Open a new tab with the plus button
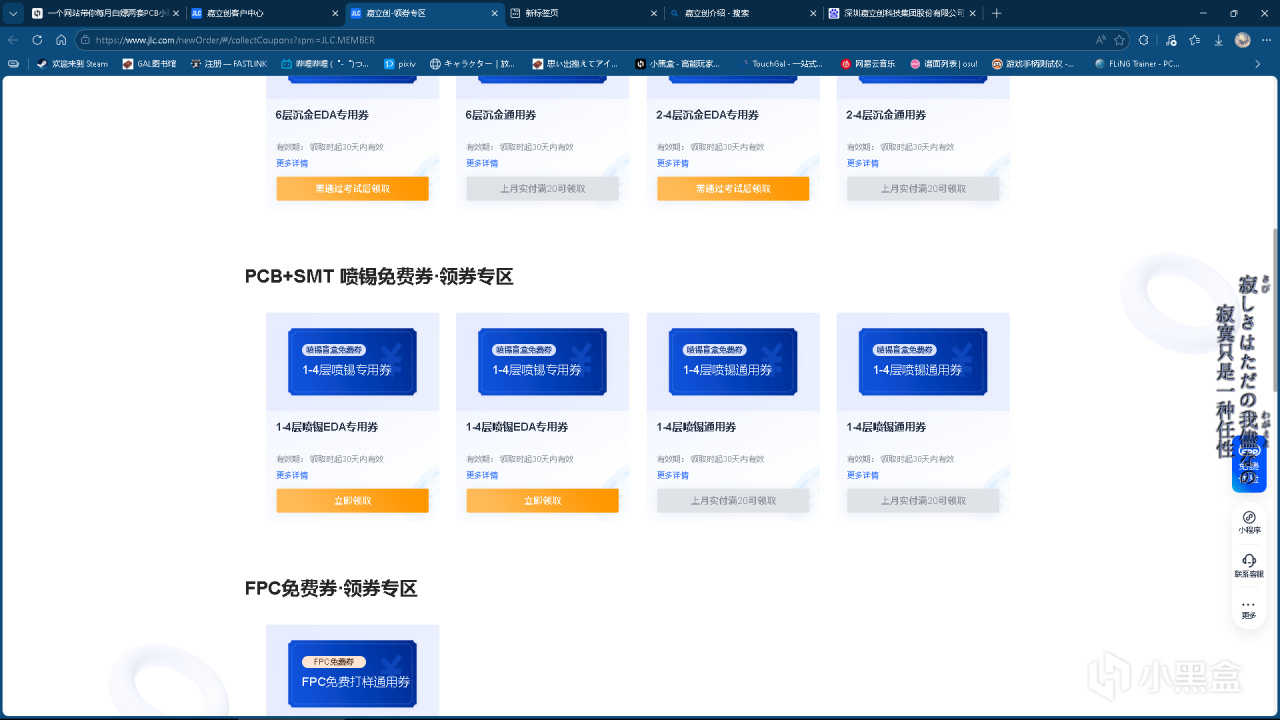 pos(996,13)
